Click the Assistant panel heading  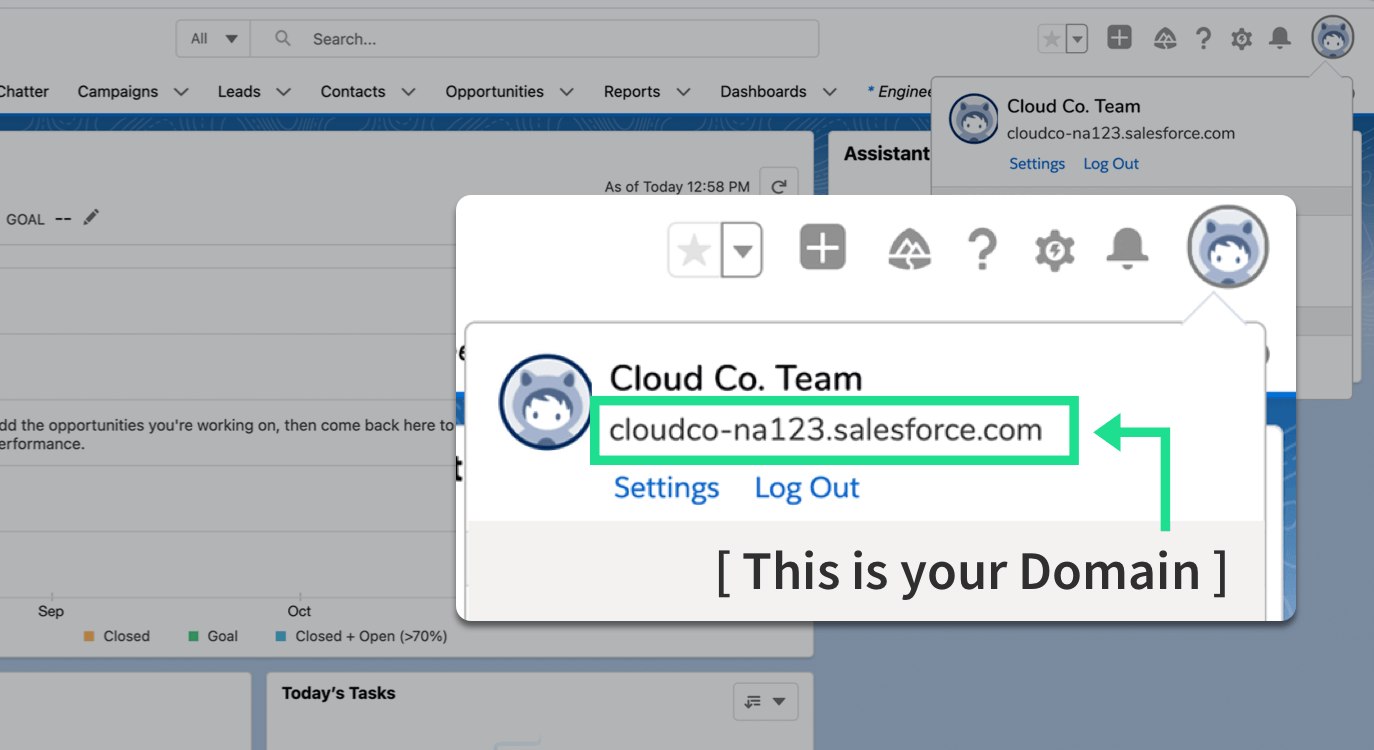click(887, 154)
